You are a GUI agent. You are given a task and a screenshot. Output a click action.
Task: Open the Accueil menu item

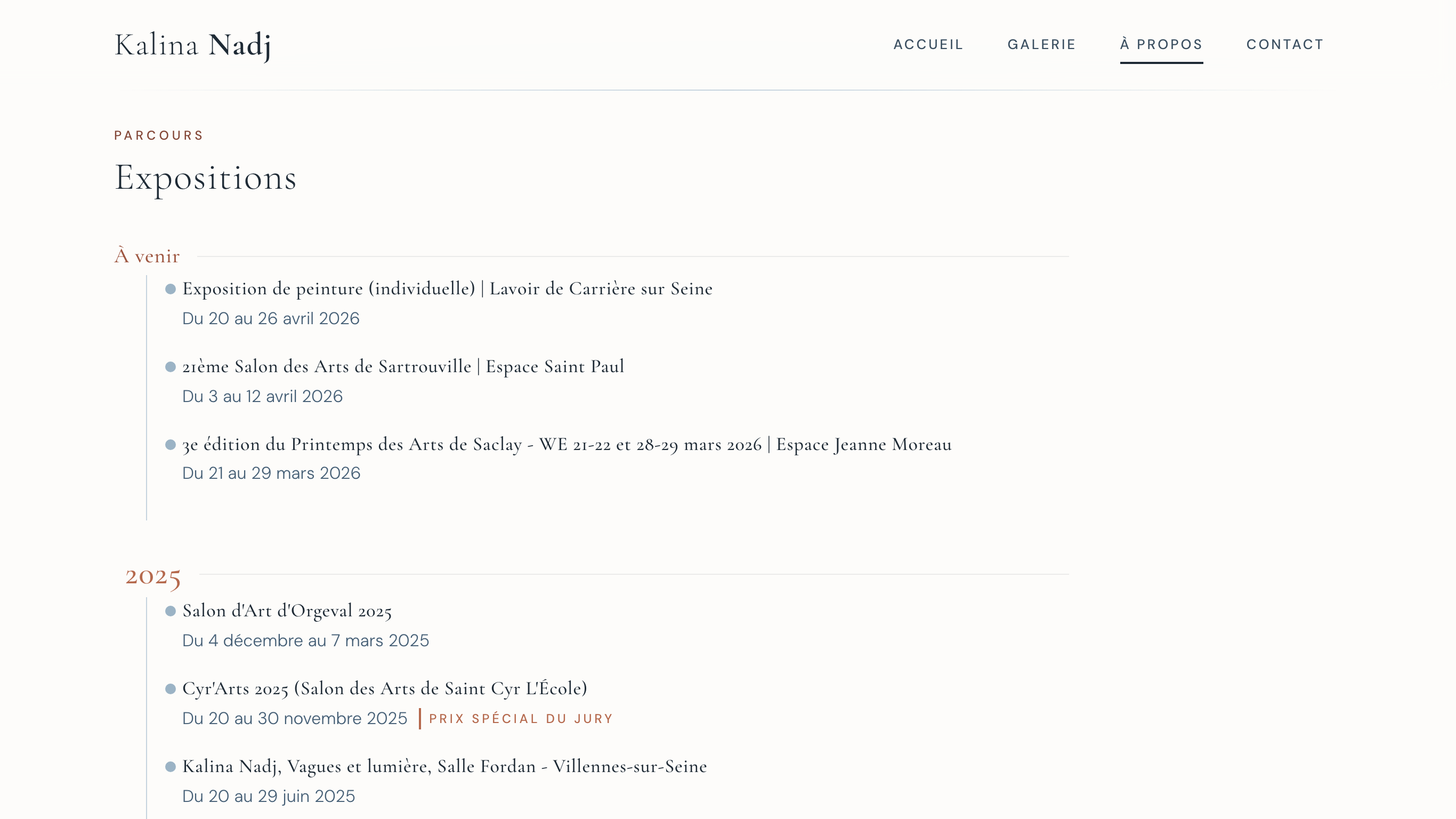(928, 45)
